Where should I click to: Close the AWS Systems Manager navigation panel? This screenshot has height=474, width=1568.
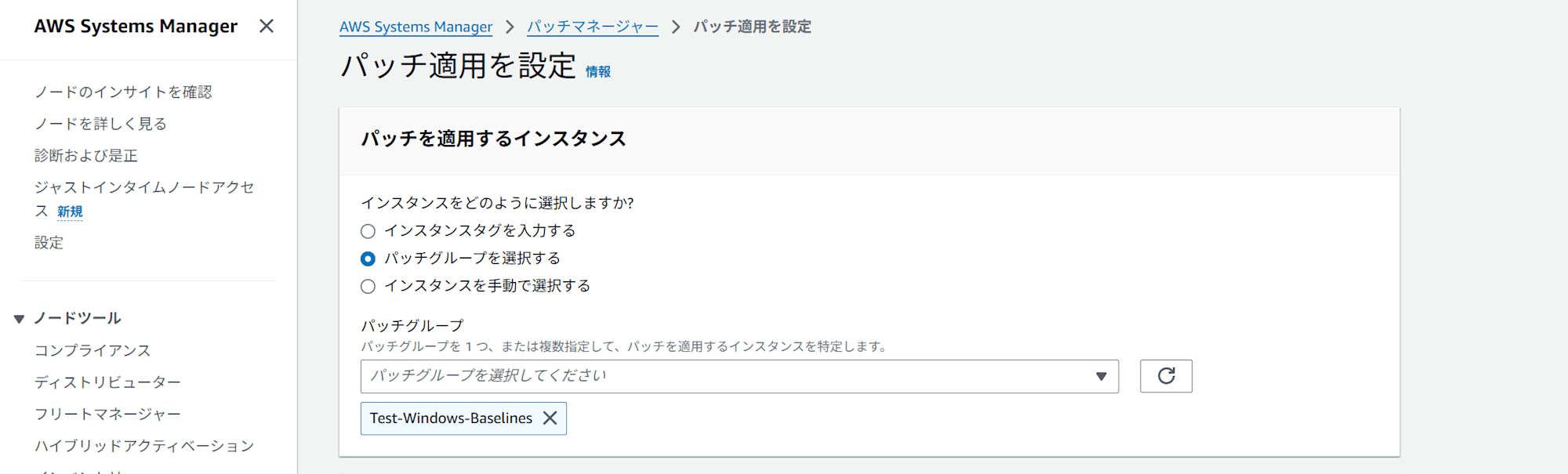[267, 26]
